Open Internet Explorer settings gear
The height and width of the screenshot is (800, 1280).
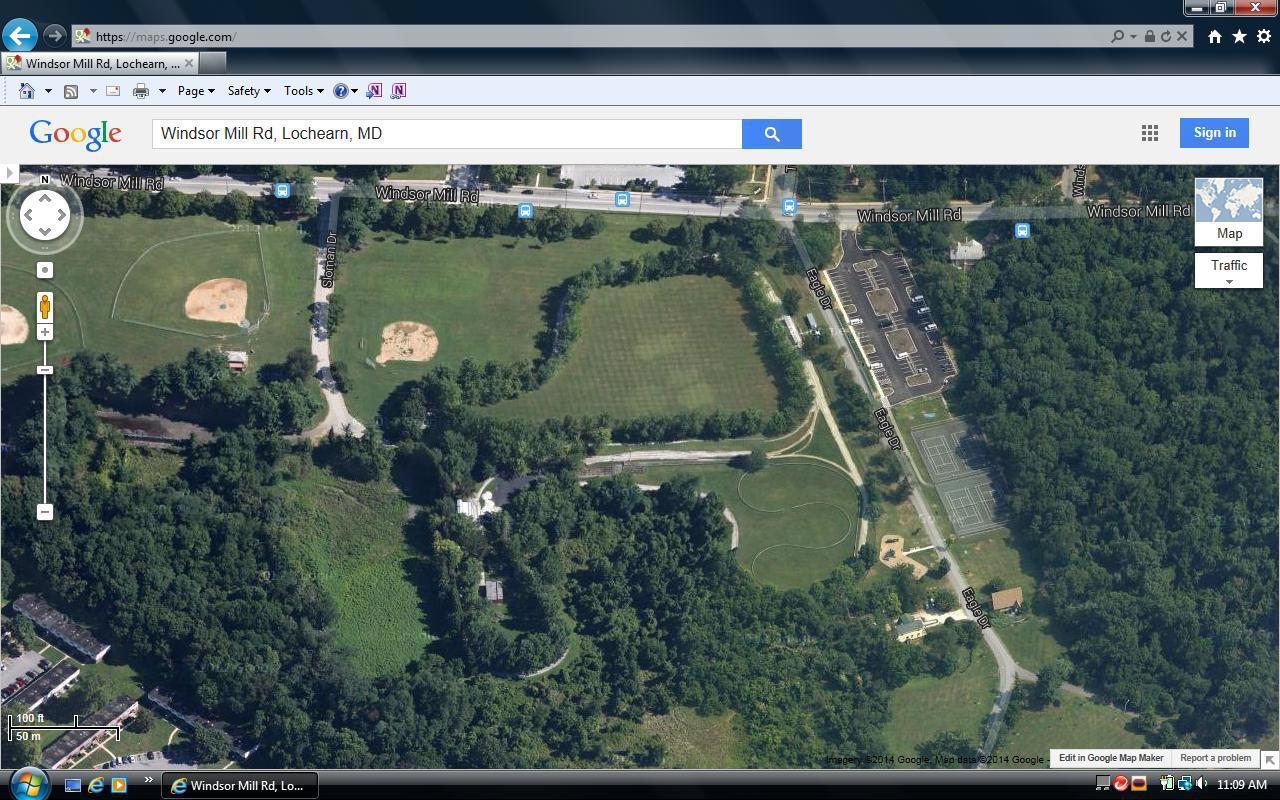tap(1264, 37)
